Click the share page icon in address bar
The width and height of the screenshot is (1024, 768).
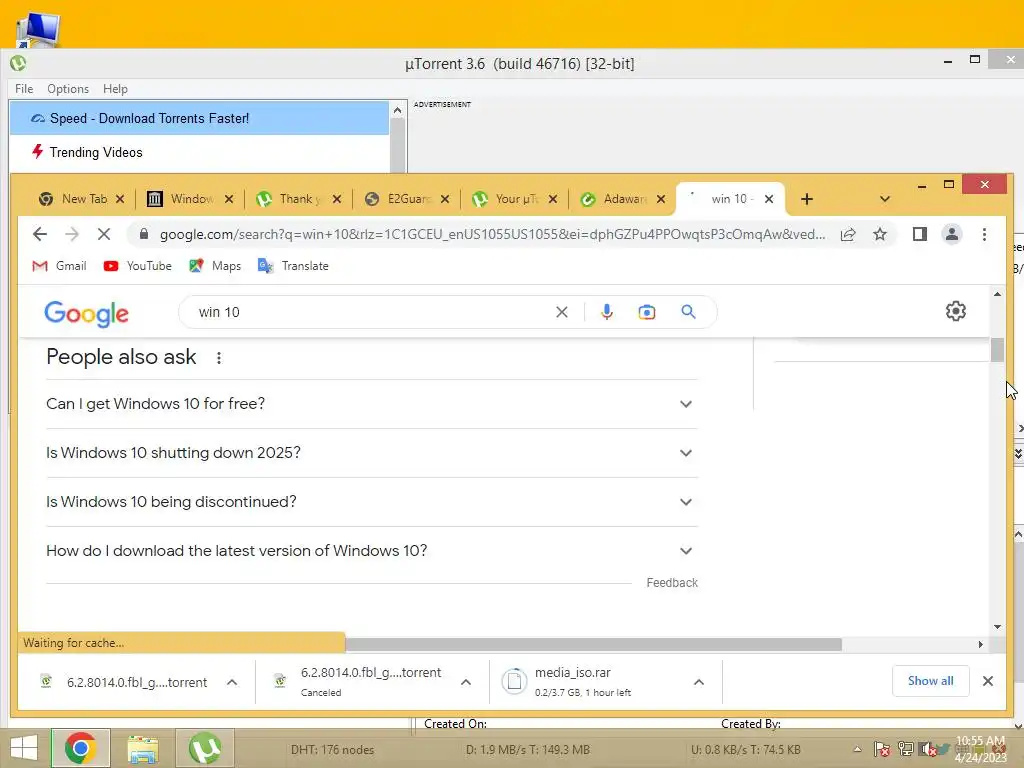pyautogui.click(x=848, y=234)
